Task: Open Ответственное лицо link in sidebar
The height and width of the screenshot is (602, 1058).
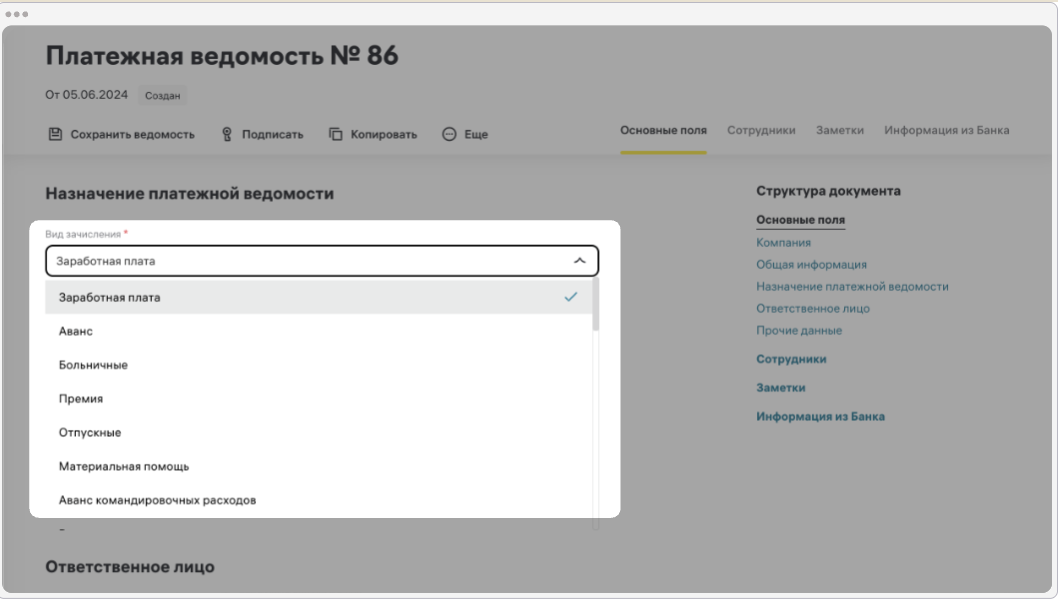Action: pos(812,309)
